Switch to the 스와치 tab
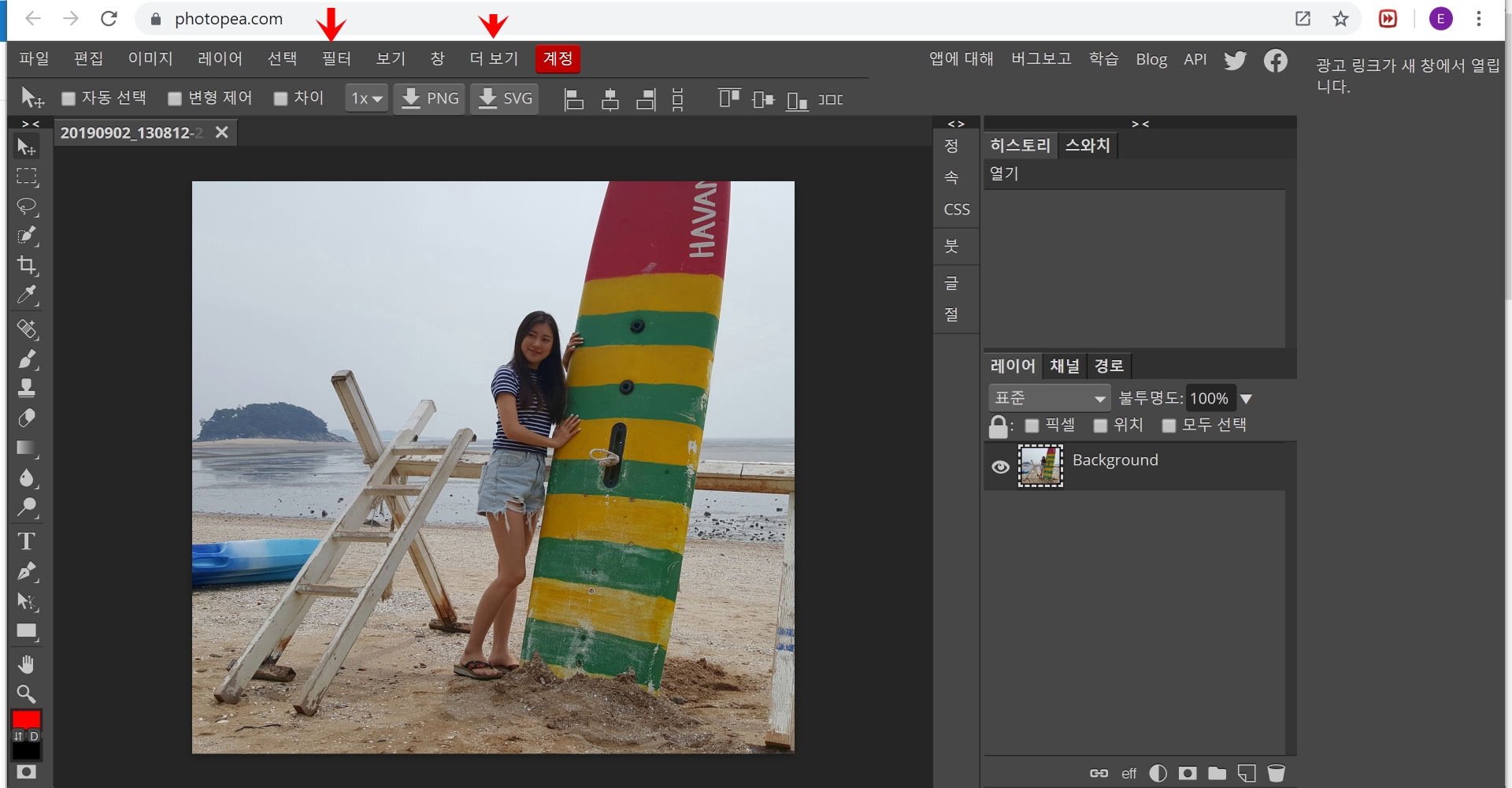Screen dimensions: 1512x788 point(1088,145)
